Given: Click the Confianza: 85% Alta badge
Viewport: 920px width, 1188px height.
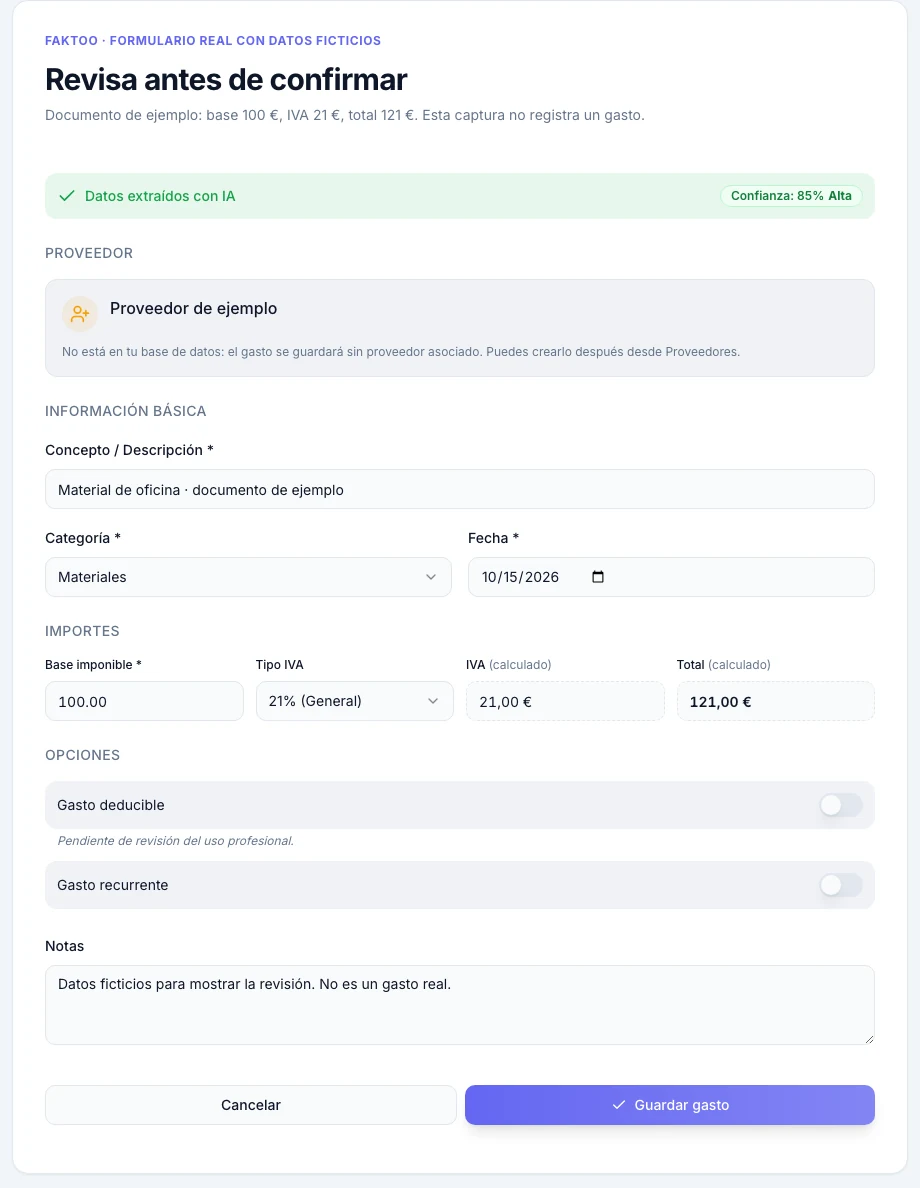Looking at the screenshot, I should pyautogui.click(x=791, y=195).
